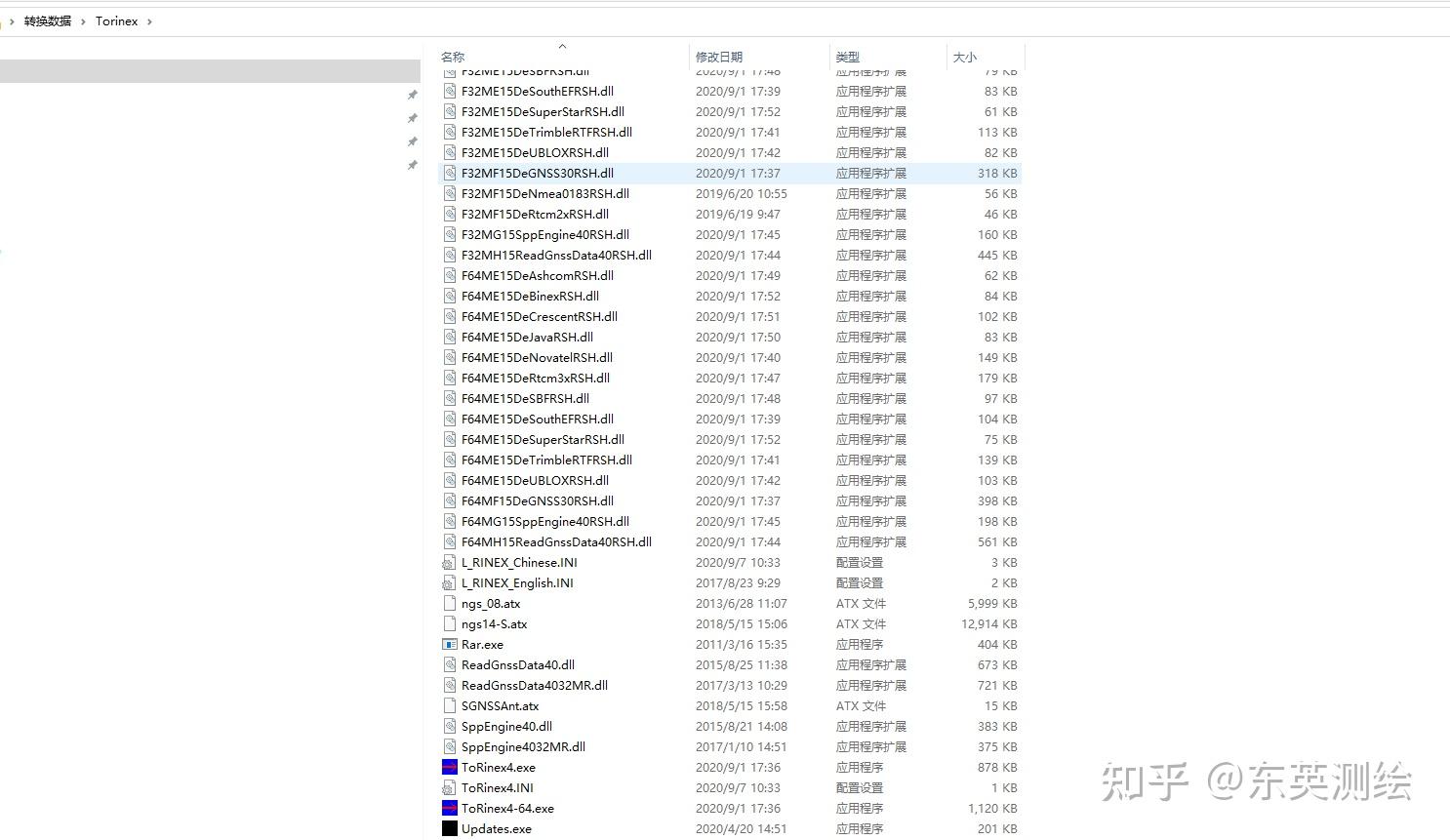The image size is (1450, 840).
Task: Click the L_RINEX_Chinese.INI config file icon
Action: pos(450,562)
